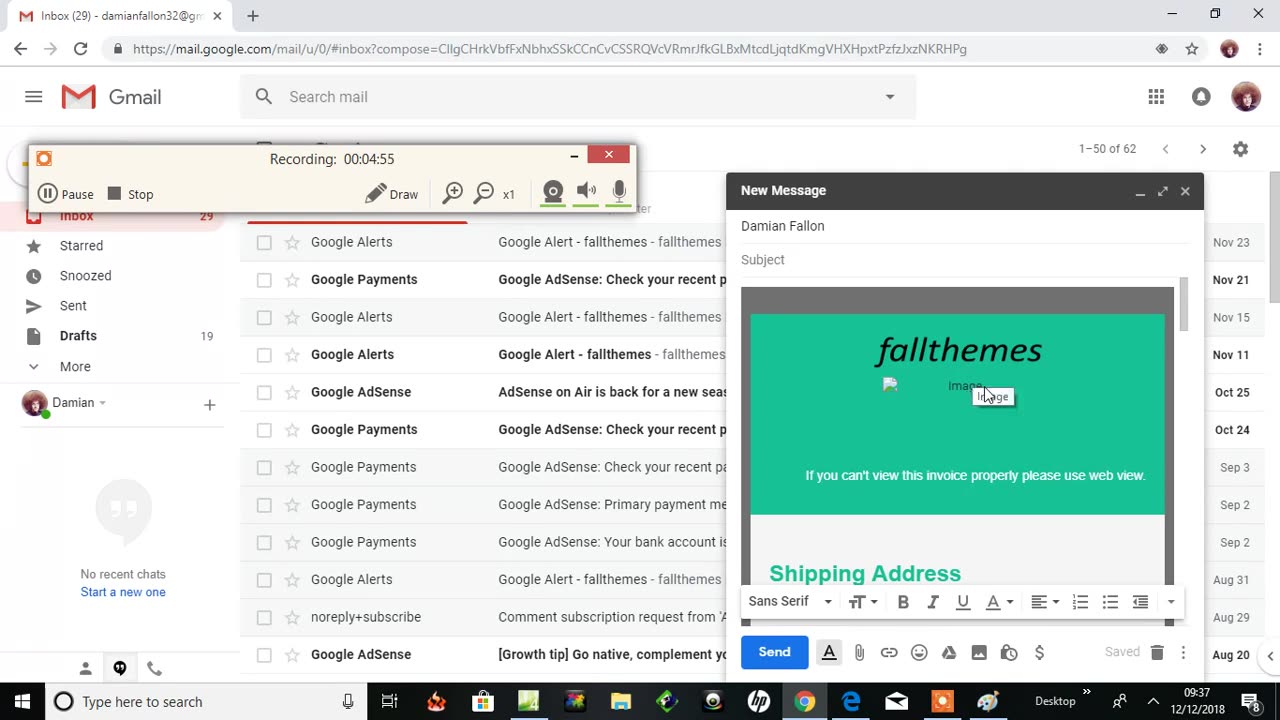Screen dimensions: 1280x720
Task: Toggle bold in compose toolbar
Action: [x=903, y=602]
